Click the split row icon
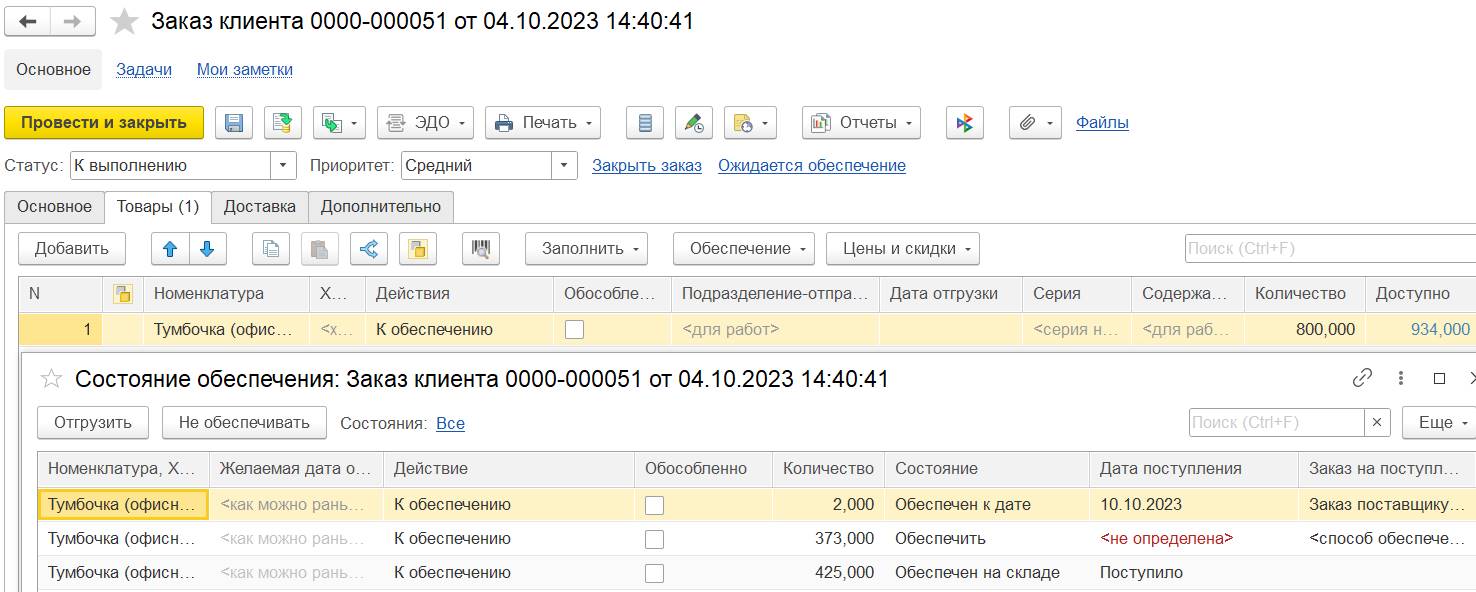Image resolution: width=1476 pixels, height=592 pixels. [369, 249]
